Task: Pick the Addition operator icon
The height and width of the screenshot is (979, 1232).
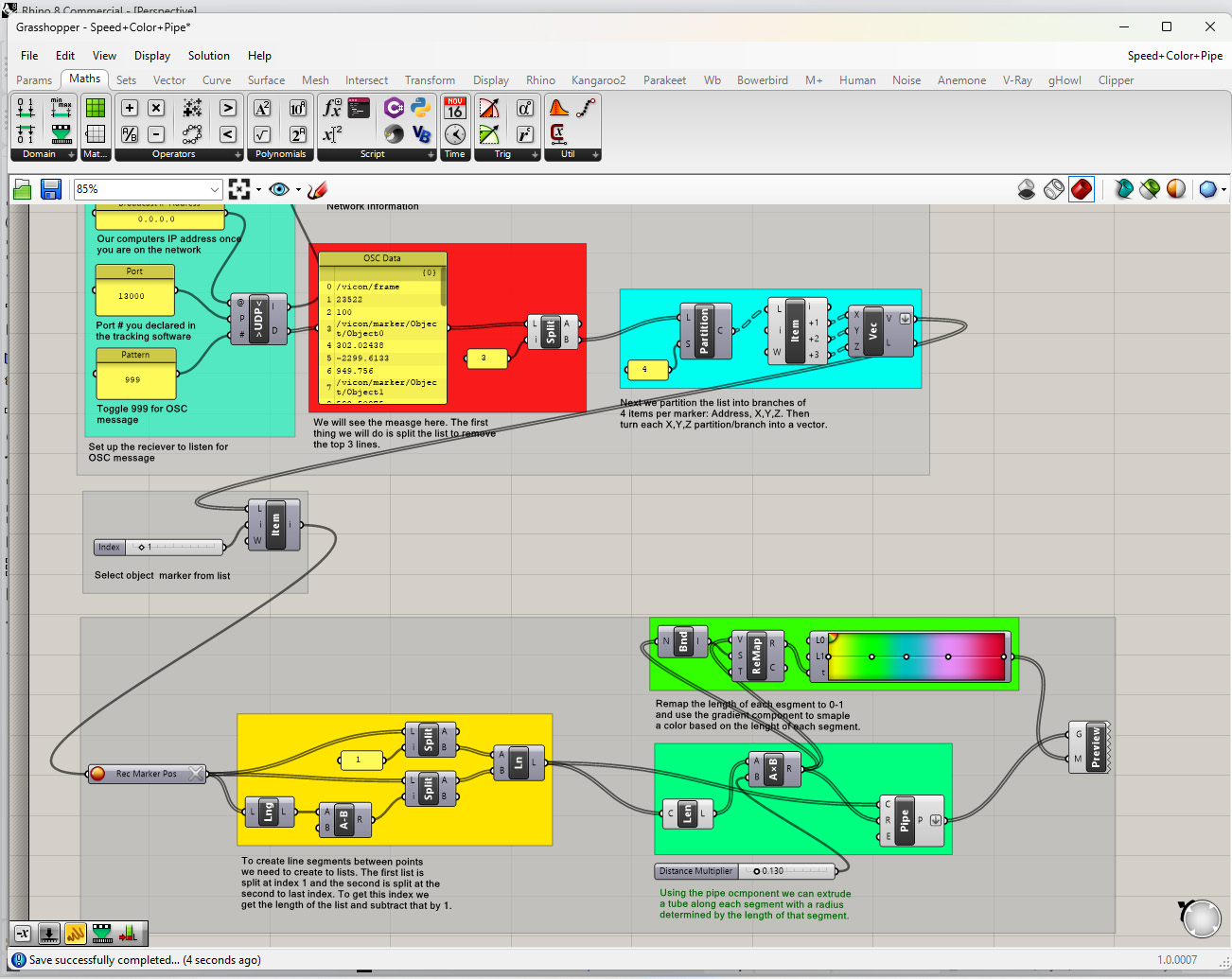Action: click(x=130, y=109)
